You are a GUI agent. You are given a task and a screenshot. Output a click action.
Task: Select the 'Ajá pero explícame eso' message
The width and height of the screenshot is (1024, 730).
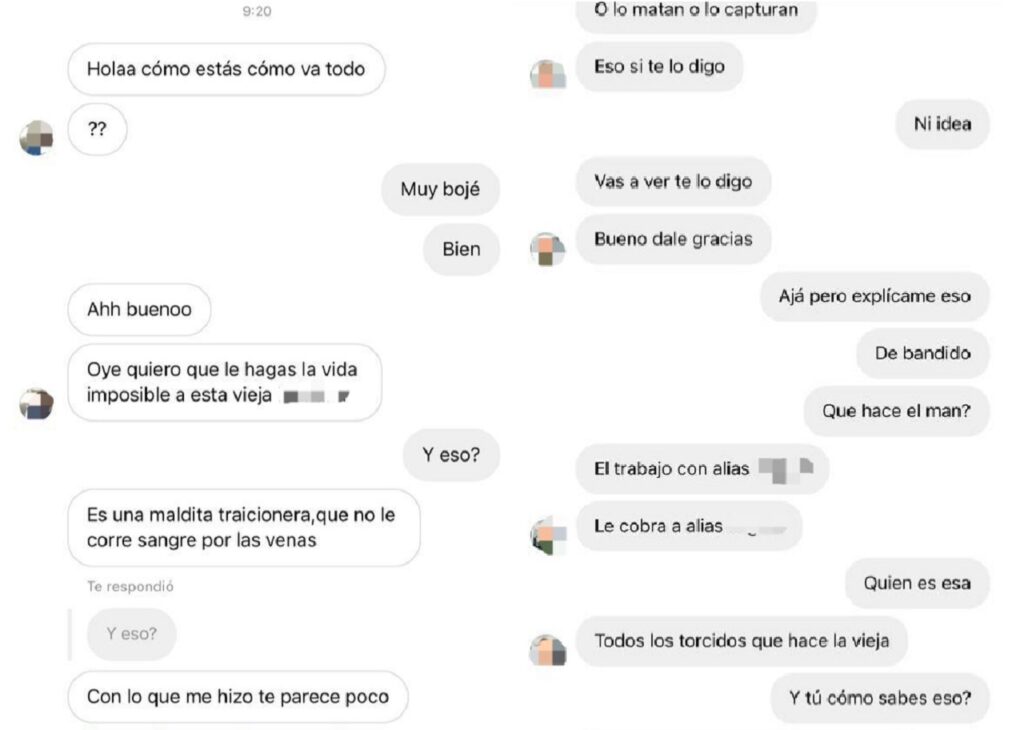click(874, 296)
